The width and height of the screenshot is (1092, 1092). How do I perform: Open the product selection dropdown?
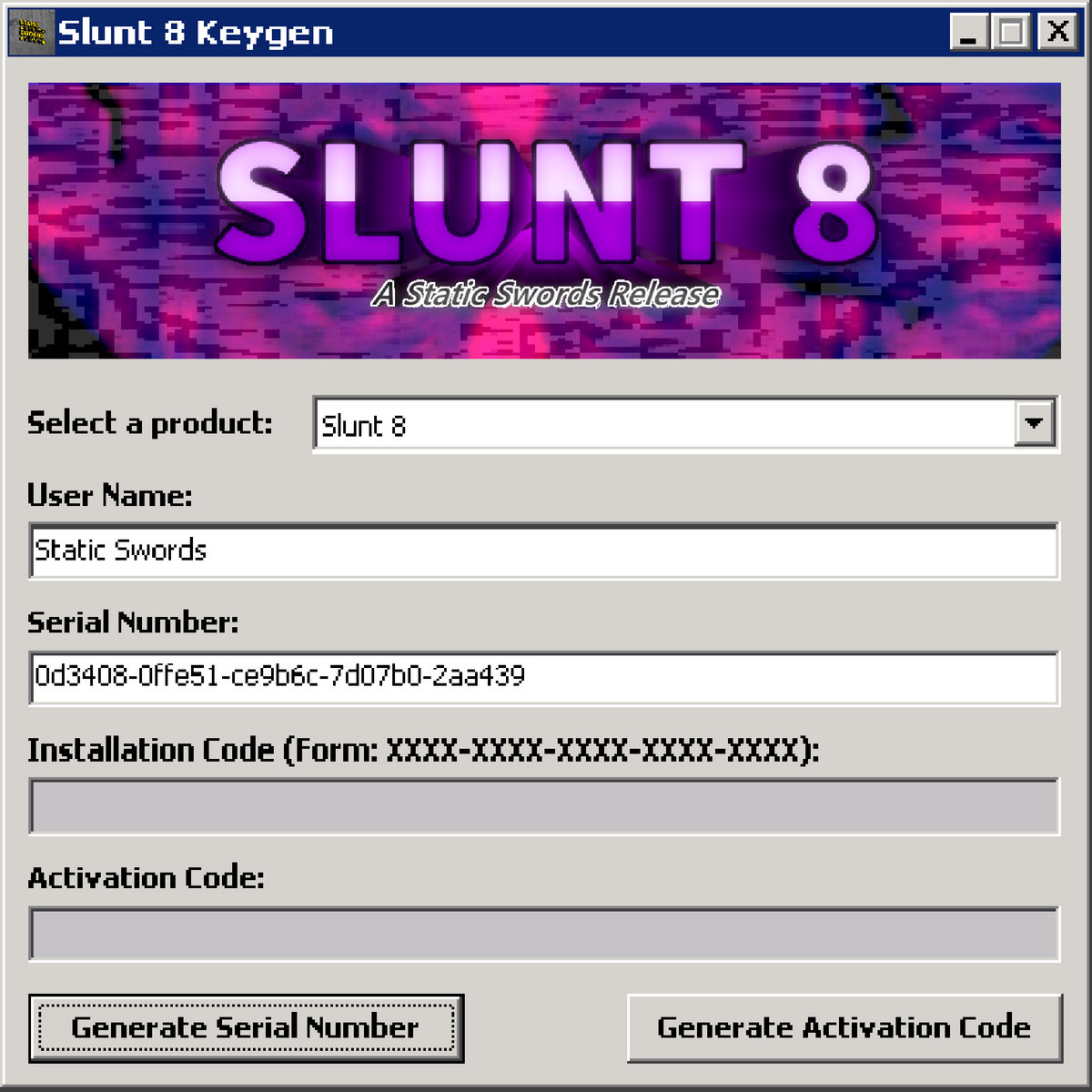tap(1034, 424)
